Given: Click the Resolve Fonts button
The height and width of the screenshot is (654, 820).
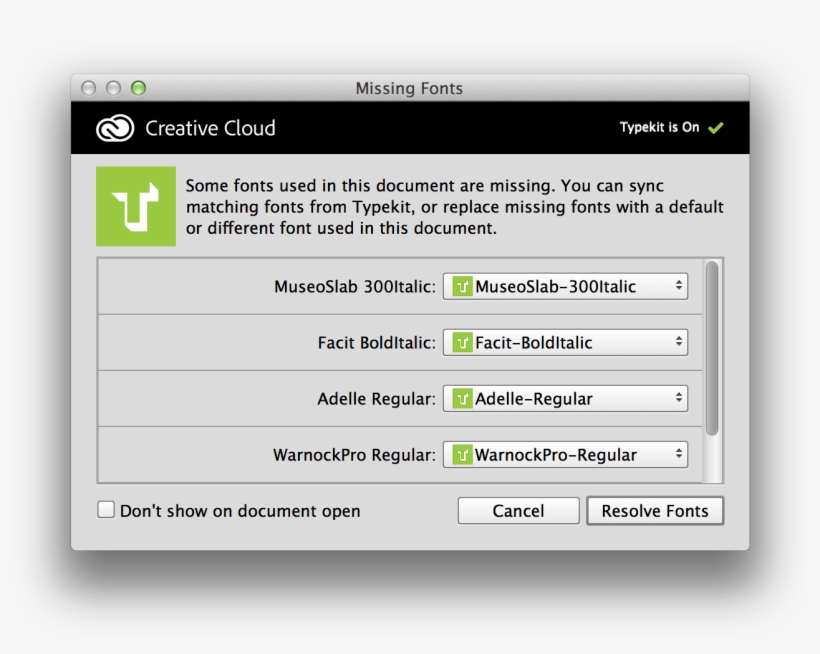Looking at the screenshot, I should pyautogui.click(x=656, y=510).
